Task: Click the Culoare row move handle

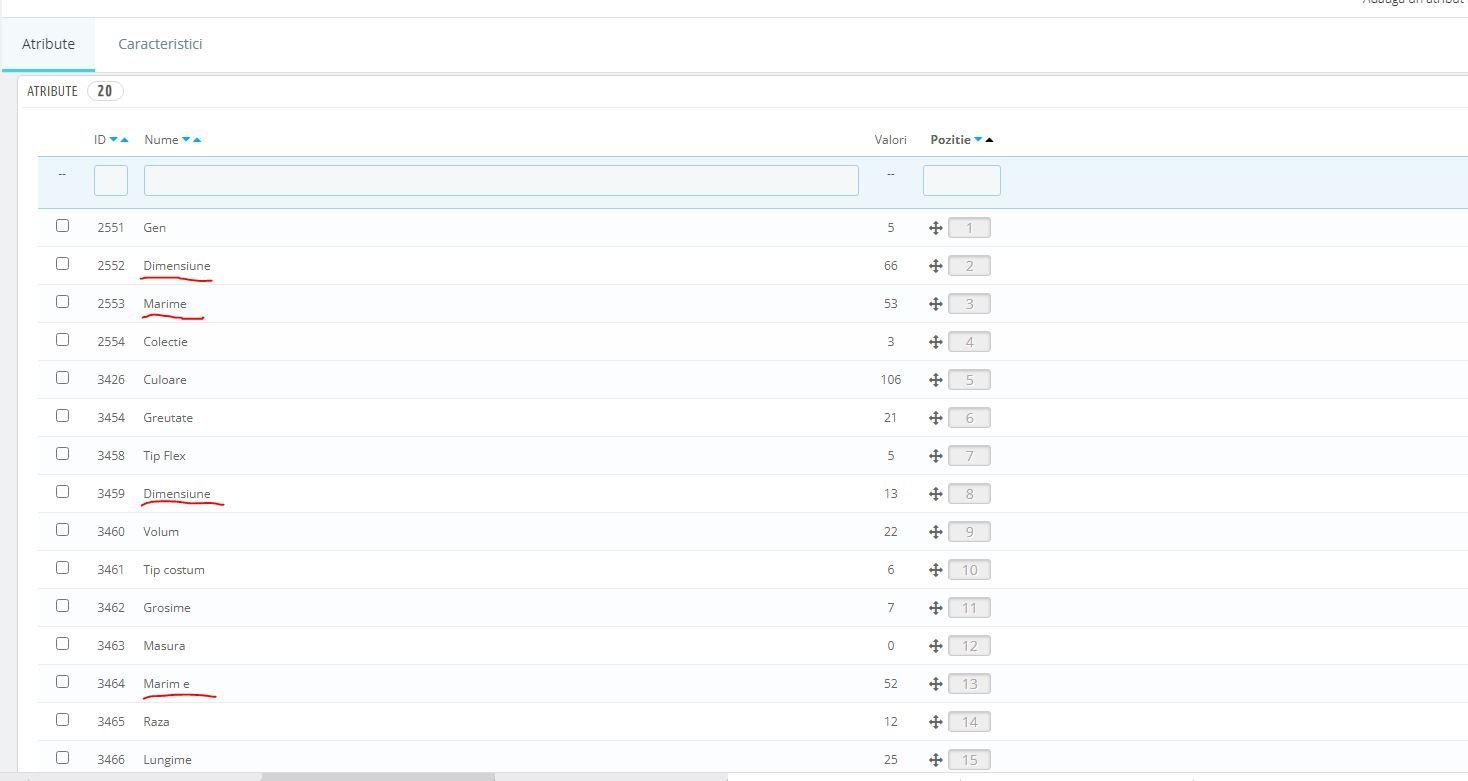Action: 936,380
